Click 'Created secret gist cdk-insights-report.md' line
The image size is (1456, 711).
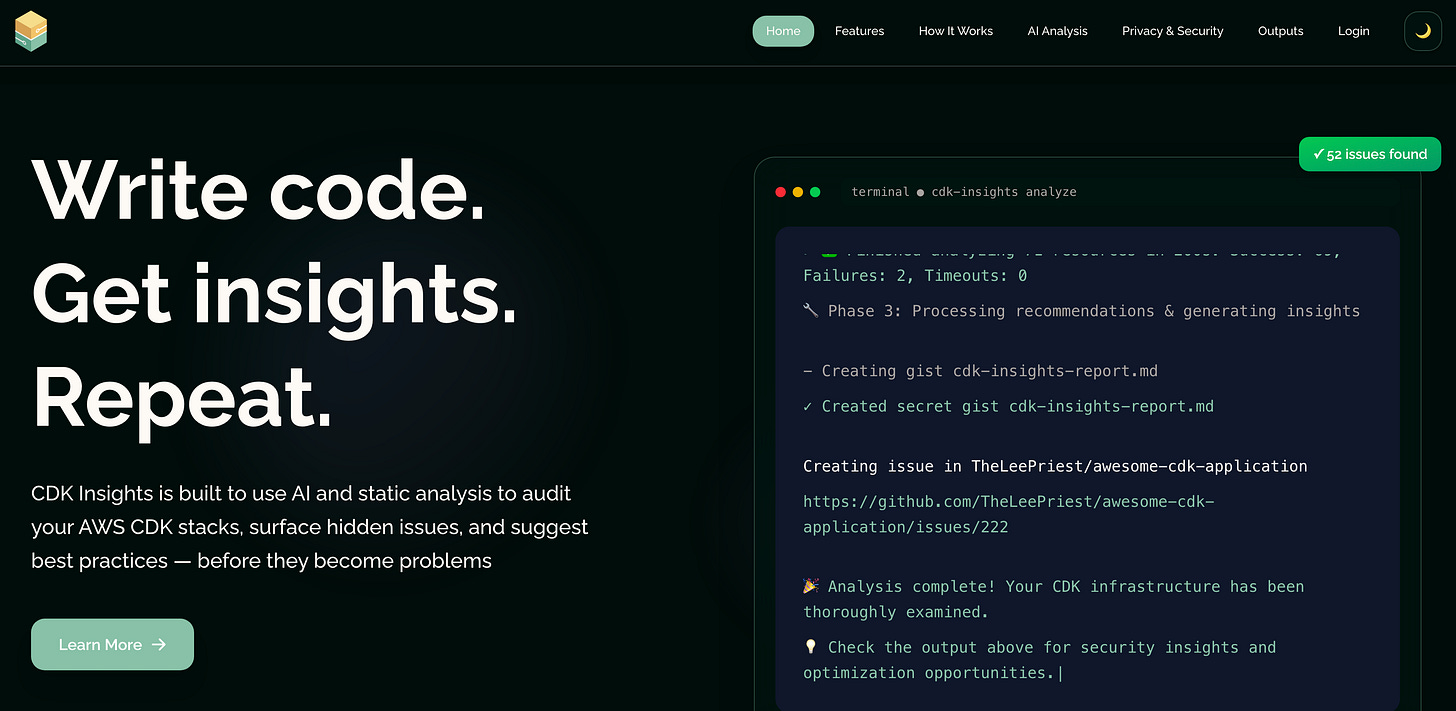[x=1008, y=406]
